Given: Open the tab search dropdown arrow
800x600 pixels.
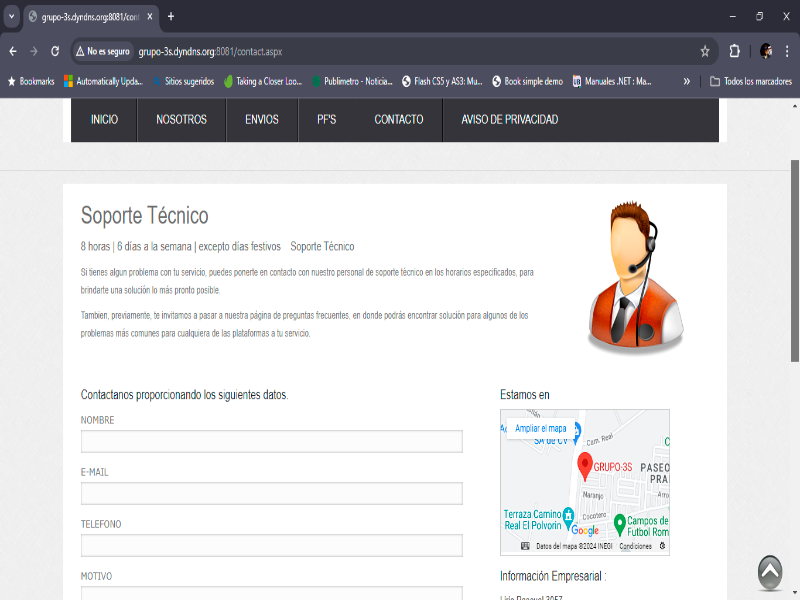Looking at the screenshot, I should tap(11, 16).
